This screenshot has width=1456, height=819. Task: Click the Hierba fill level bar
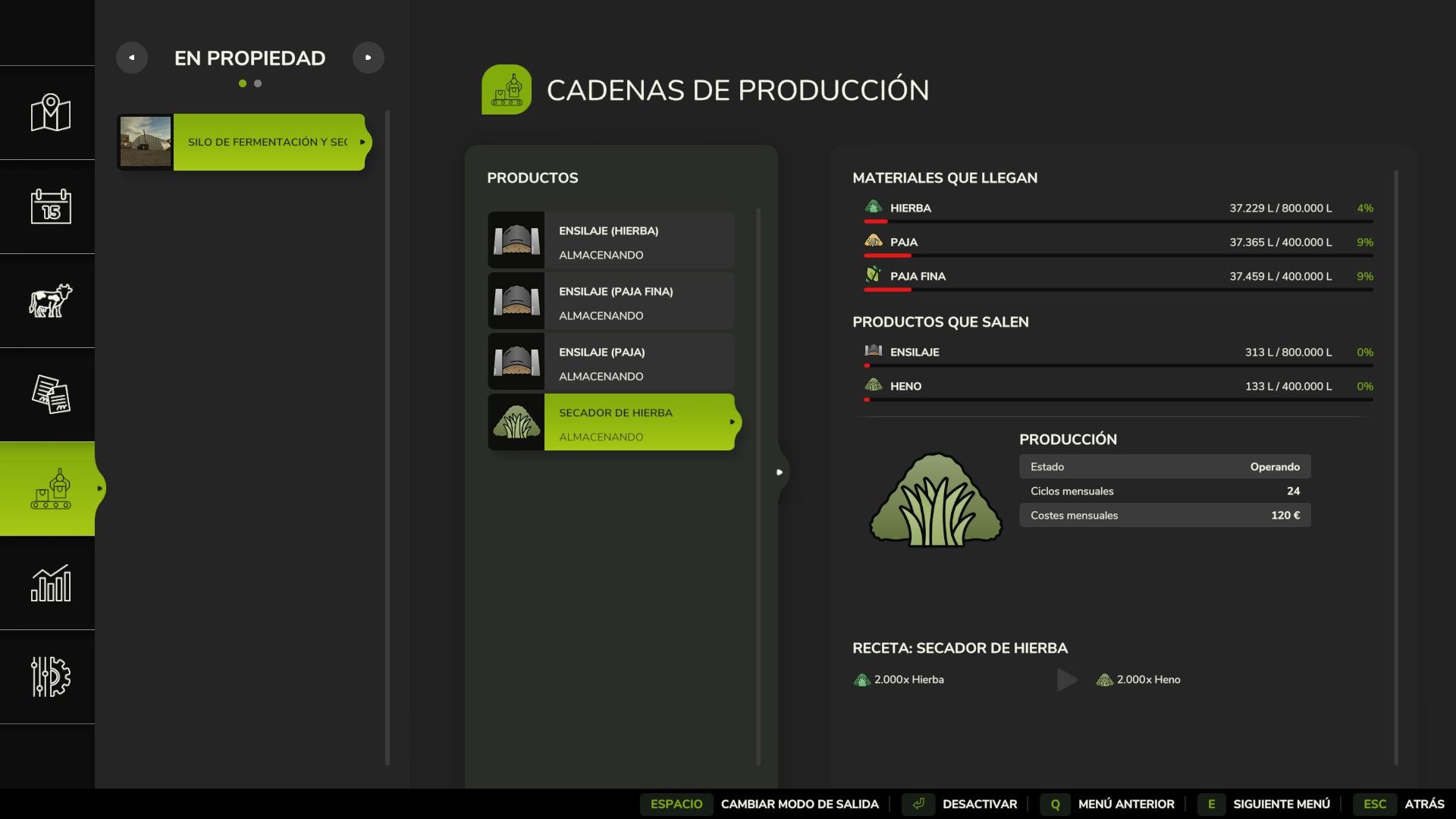click(1118, 221)
